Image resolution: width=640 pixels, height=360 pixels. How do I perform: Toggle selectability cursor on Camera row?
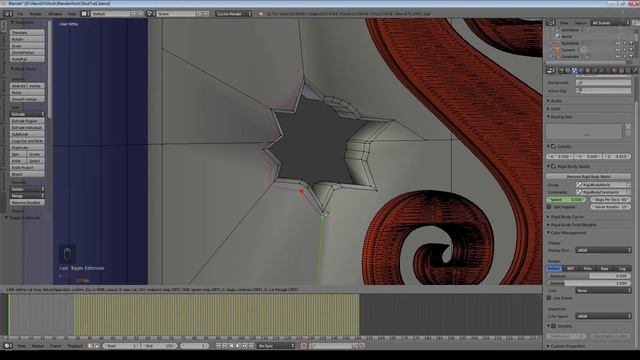pyautogui.click(x=624, y=50)
